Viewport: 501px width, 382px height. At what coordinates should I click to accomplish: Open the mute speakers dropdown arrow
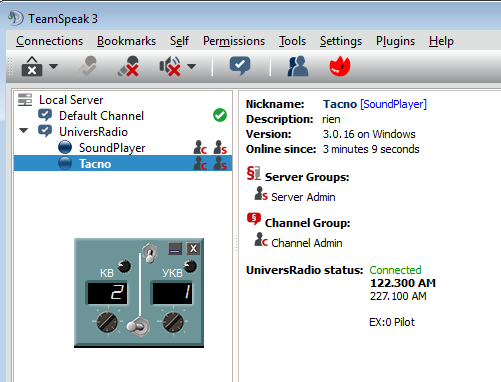[x=191, y=66]
